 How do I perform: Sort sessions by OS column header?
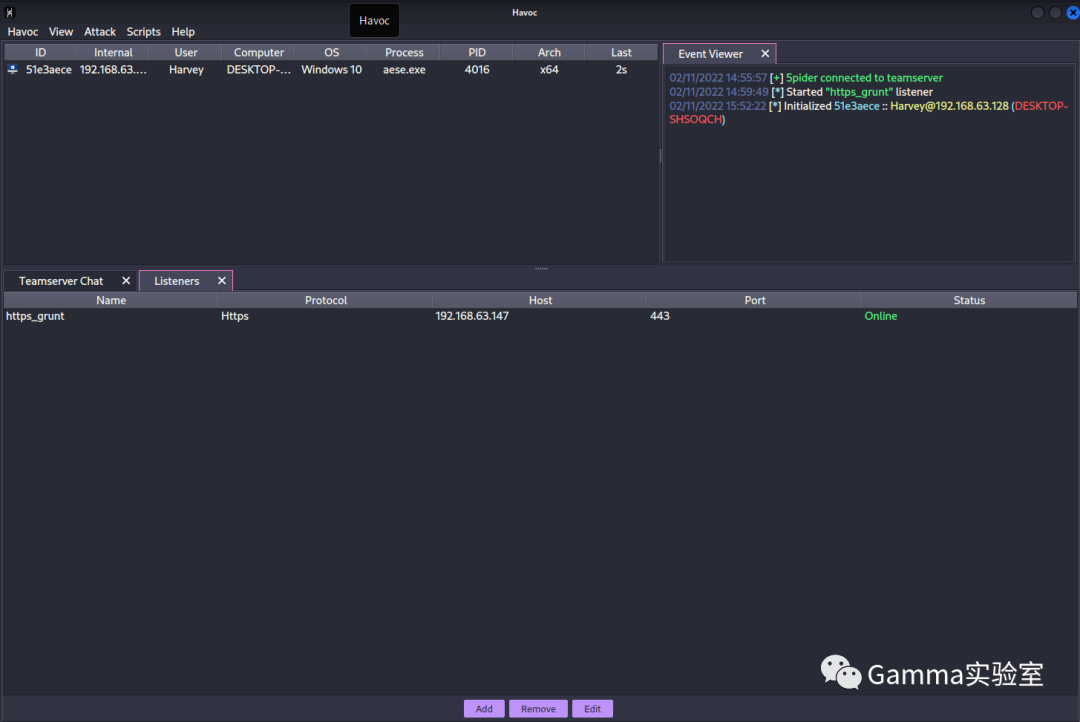(331, 52)
